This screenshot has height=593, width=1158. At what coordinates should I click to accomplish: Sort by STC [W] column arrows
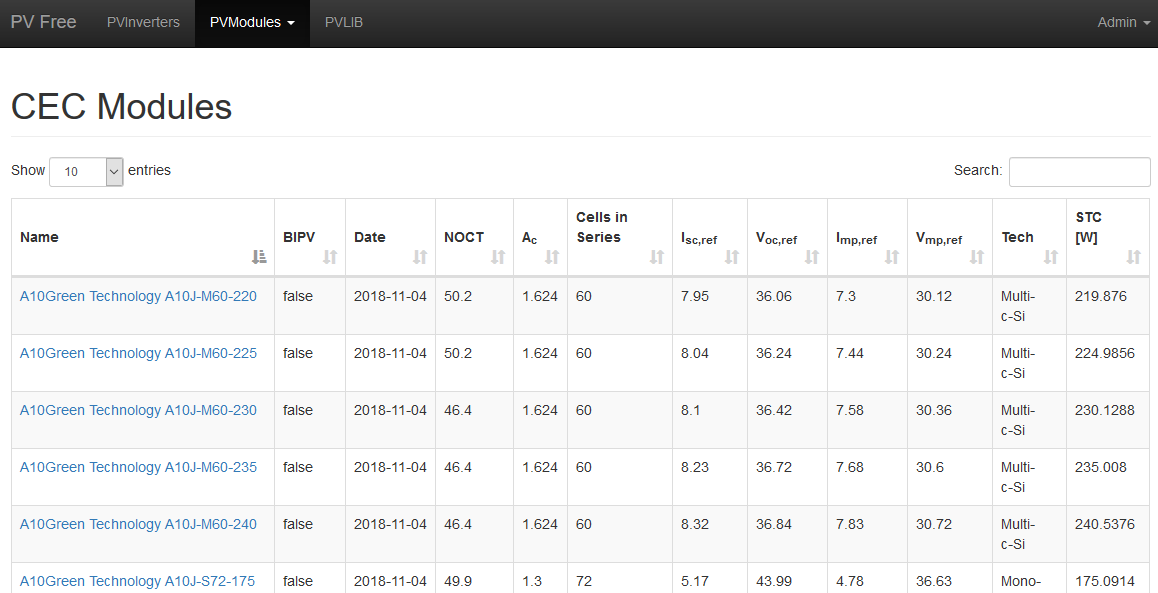[1134, 256]
